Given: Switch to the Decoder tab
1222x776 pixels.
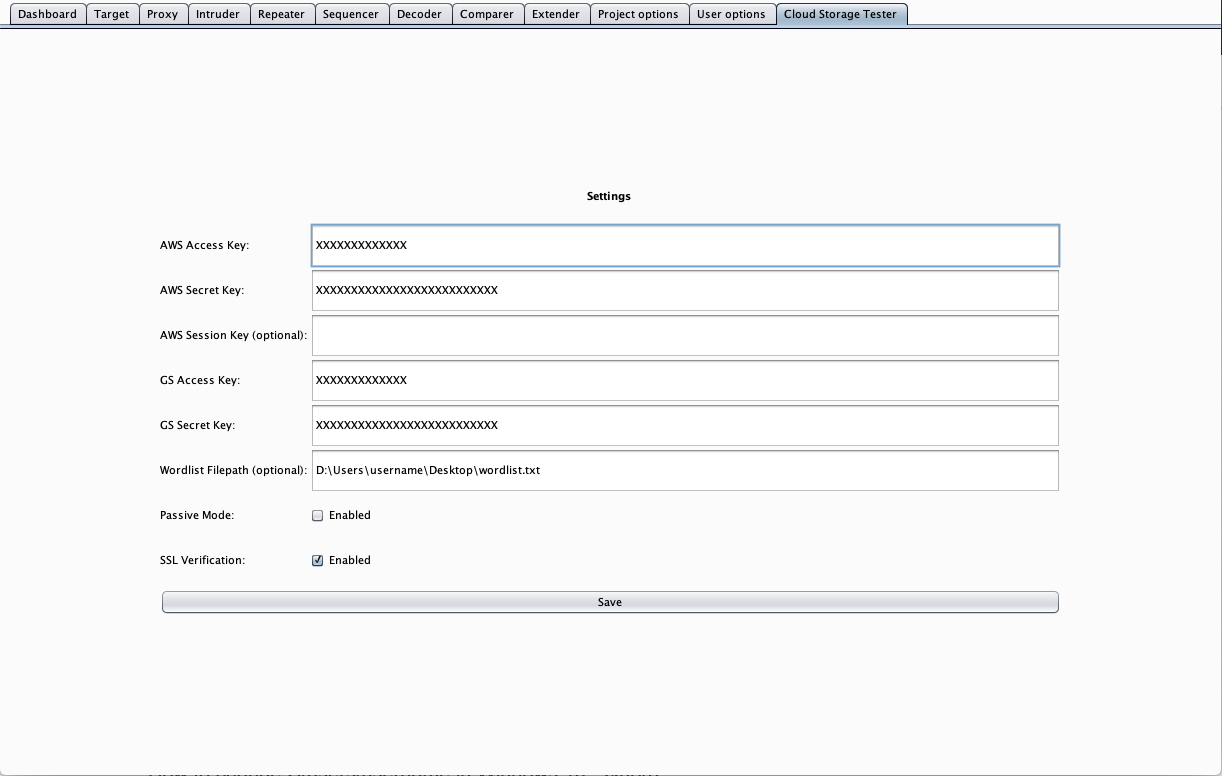Looking at the screenshot, I should tap(420, 14).
